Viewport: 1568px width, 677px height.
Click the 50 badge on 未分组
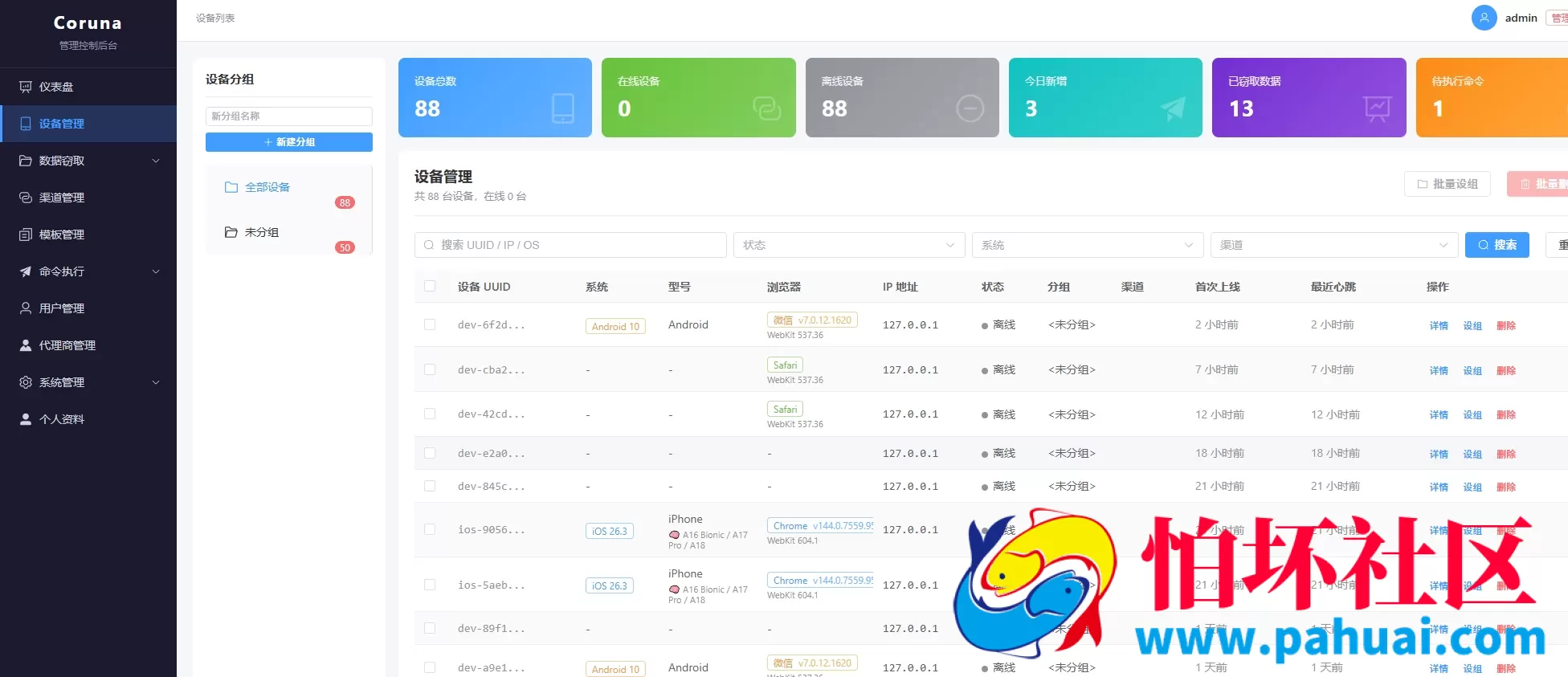[x=345, y=247]
